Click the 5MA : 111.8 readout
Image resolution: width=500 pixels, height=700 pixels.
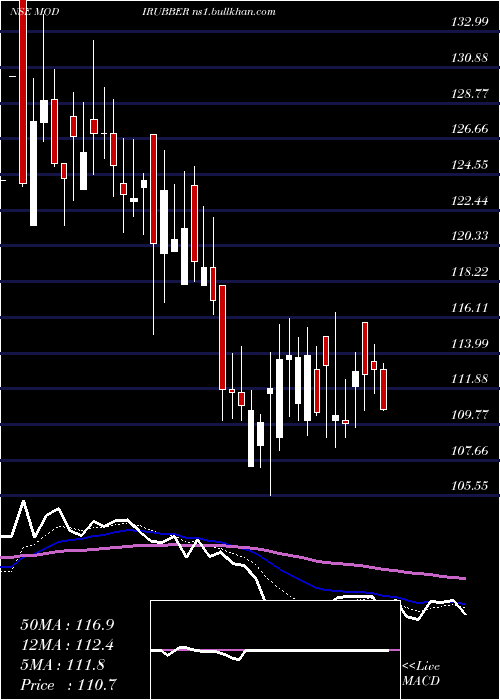point(62,665)
